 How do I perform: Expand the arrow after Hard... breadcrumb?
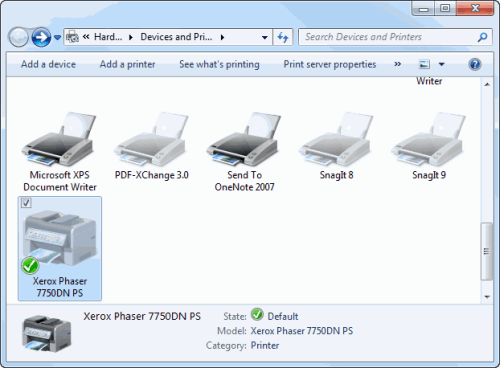(x=131, y=37)
